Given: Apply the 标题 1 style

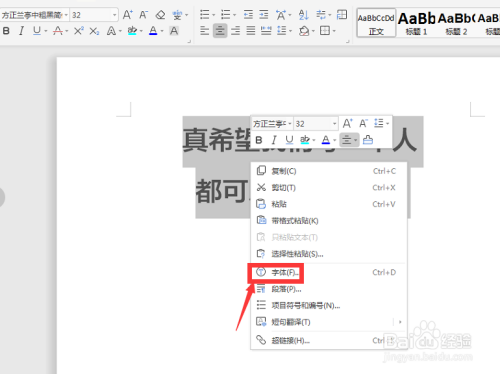Looking at the screenshot, I should [x=416, y=23].
